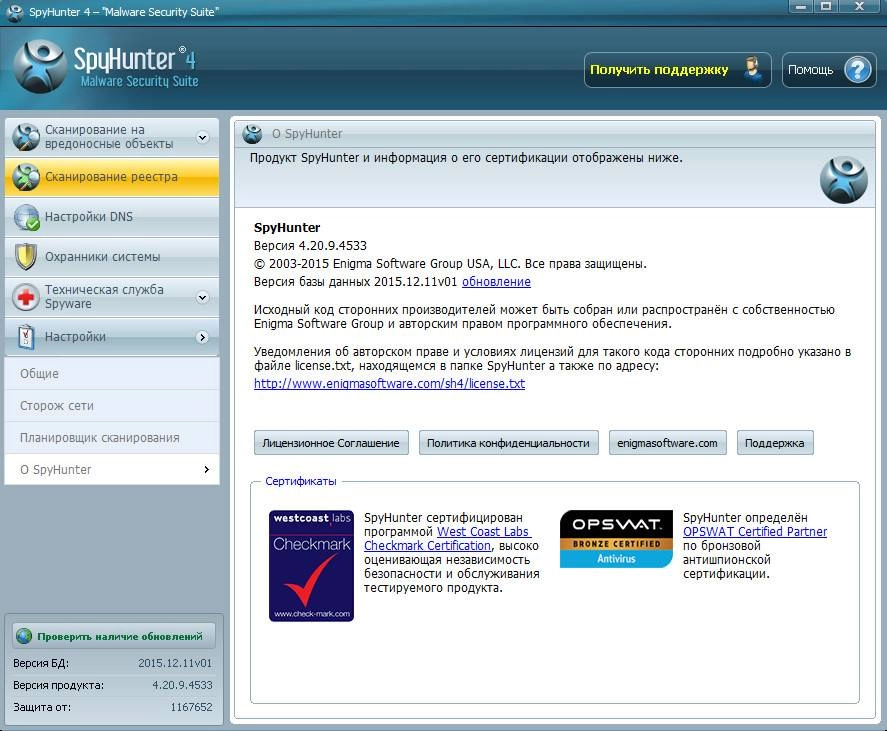The image size is (887, 731).
Task: Click the System Guards shield icon
Action: pos(26,257)
